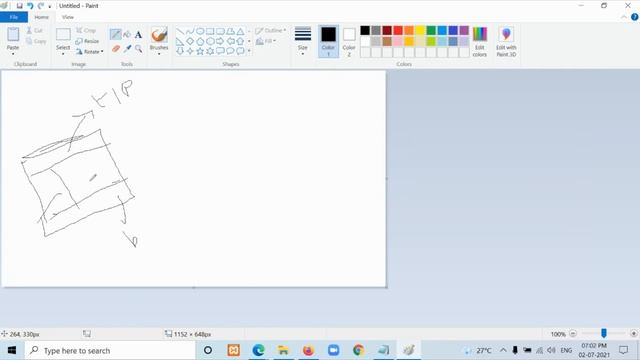Select the Eraser tool
This screenshot has width=640, height=360.
point(116,49)
